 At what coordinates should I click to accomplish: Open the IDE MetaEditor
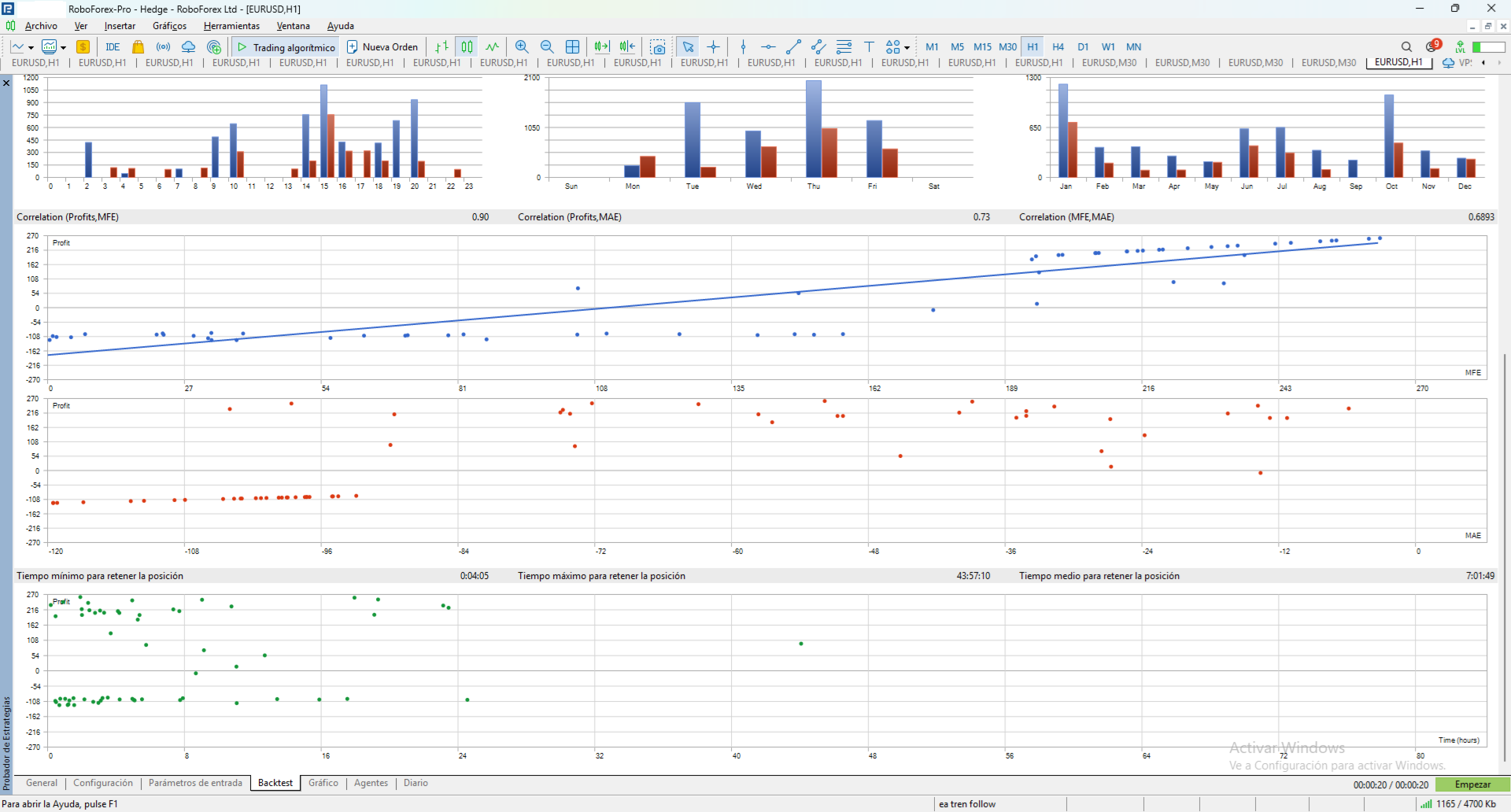113,47
